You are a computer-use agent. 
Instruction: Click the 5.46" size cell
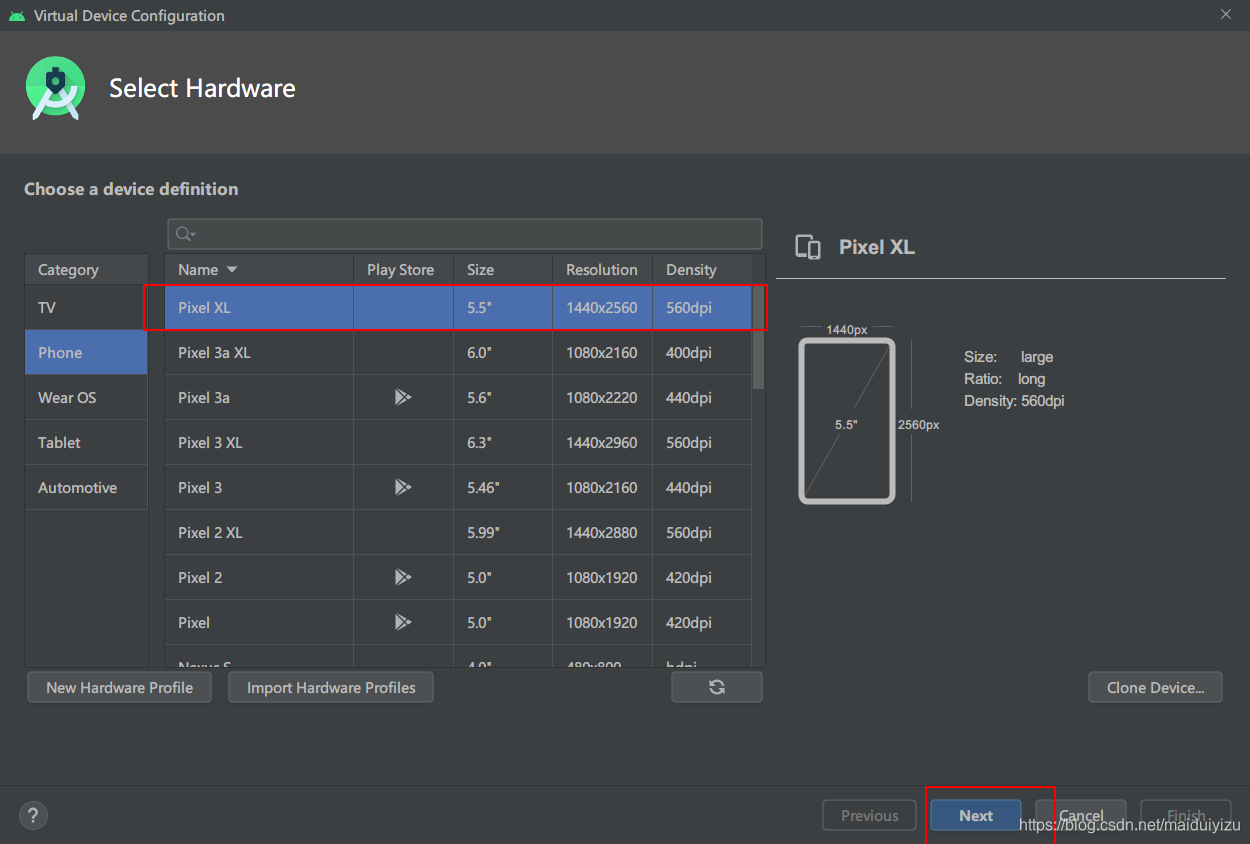(503, 487)
